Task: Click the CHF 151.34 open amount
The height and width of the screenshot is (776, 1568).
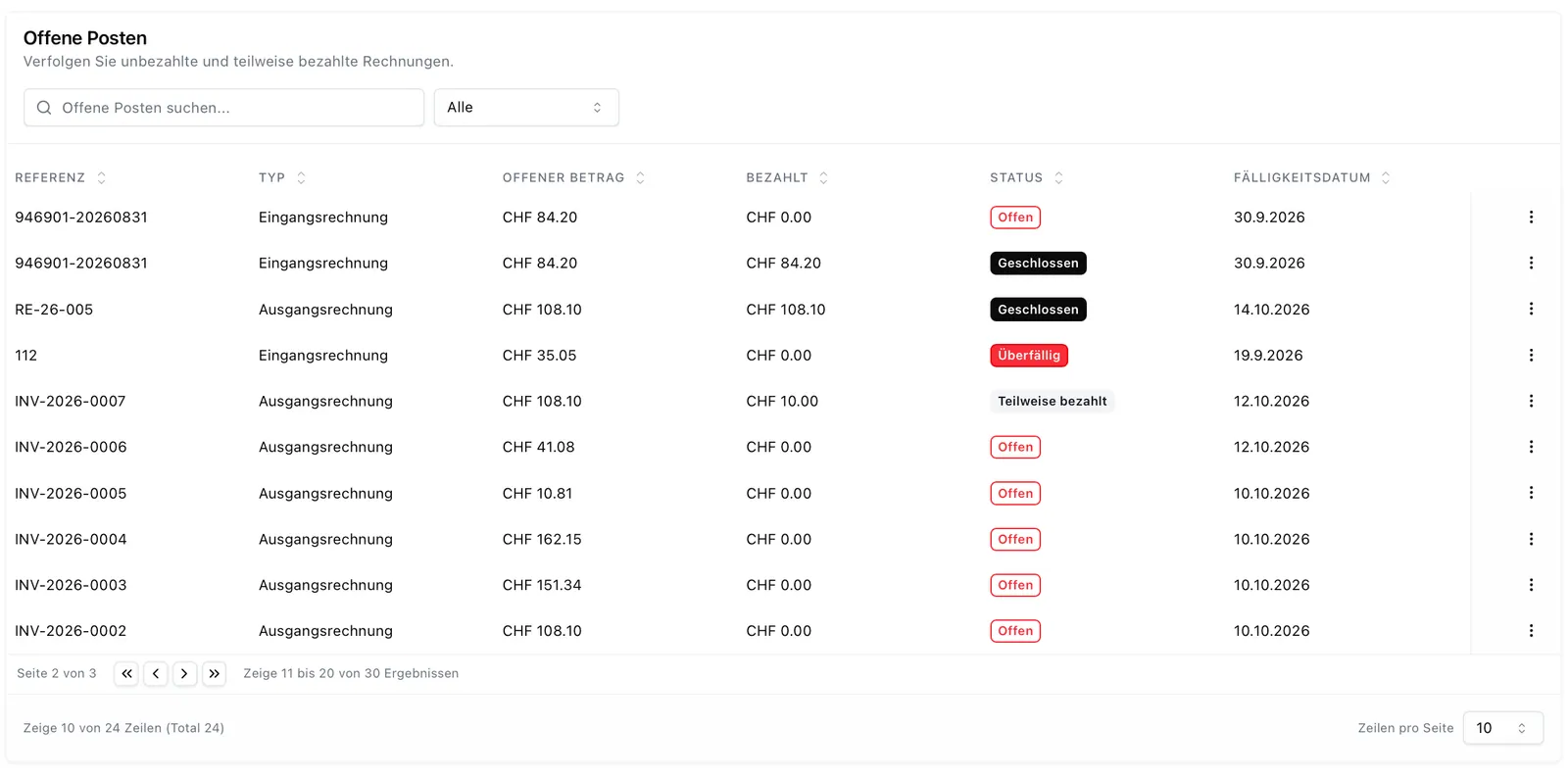Action: pos(542,585)
